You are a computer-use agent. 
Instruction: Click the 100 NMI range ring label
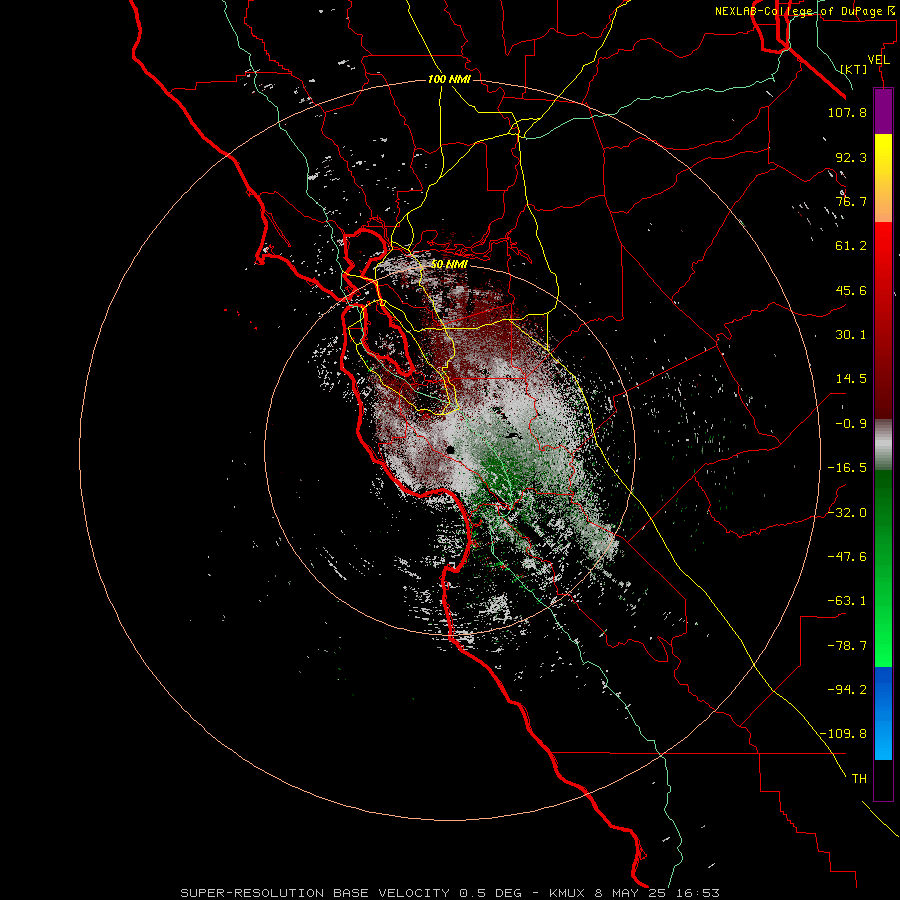click(x=449, y=79)
